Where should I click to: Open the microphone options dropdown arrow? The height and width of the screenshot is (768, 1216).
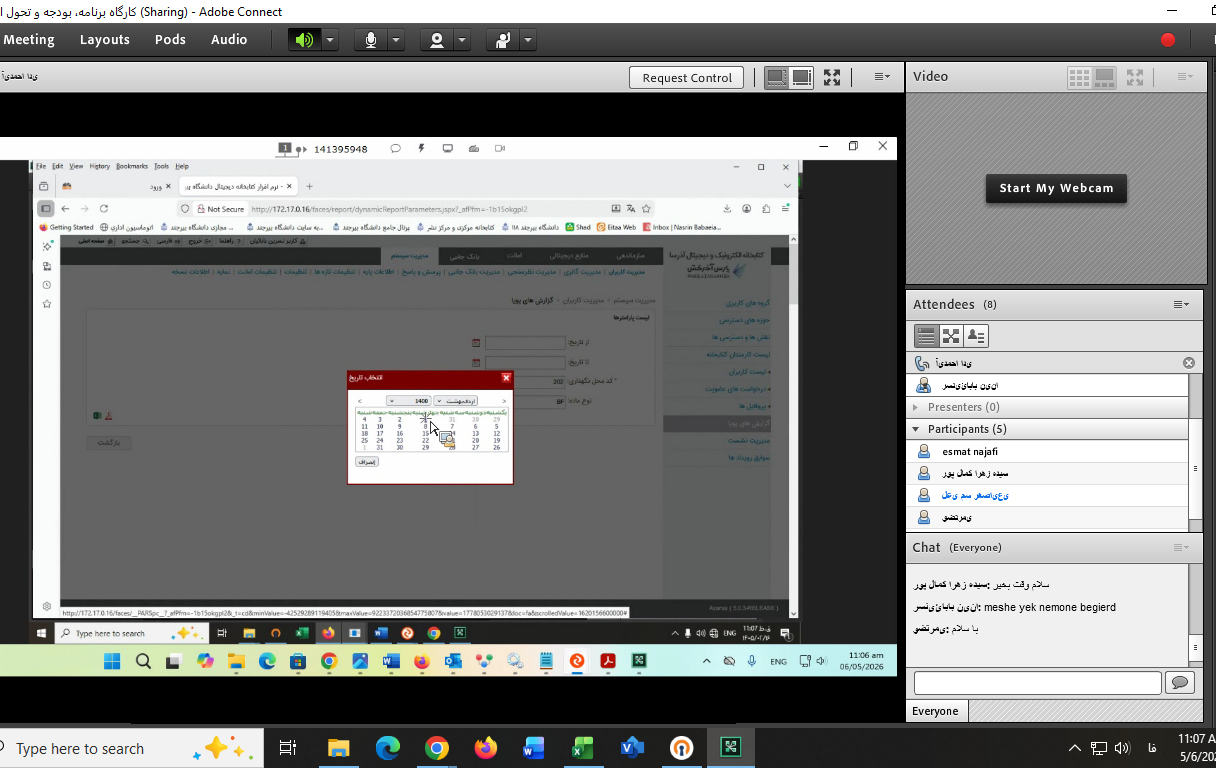pos(396,40)
